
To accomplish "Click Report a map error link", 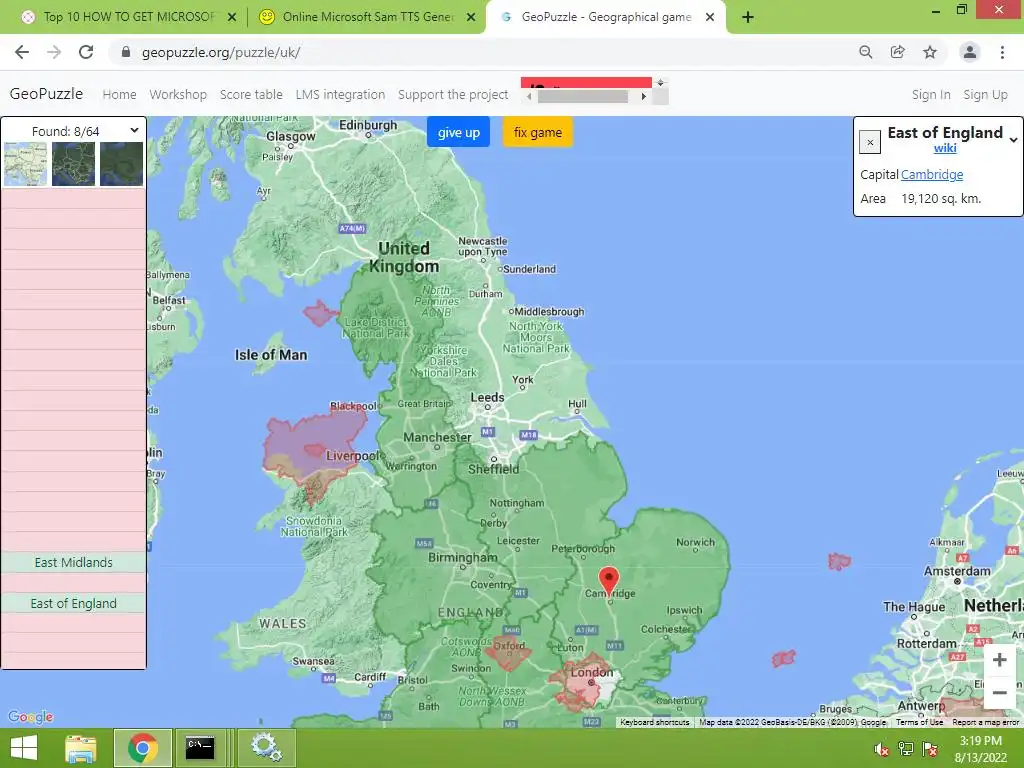I will [x=985, y=722].
